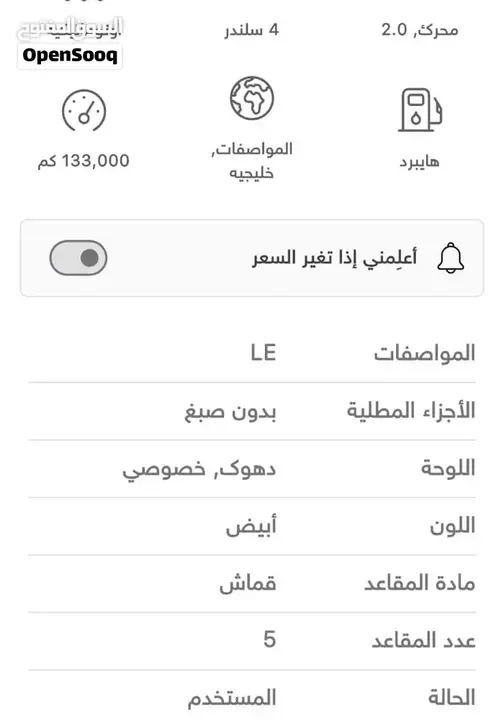This screenshot has height=720, width=504.
Task: Click the 4 سلندر cylinders text
Action: pos(252,30)
